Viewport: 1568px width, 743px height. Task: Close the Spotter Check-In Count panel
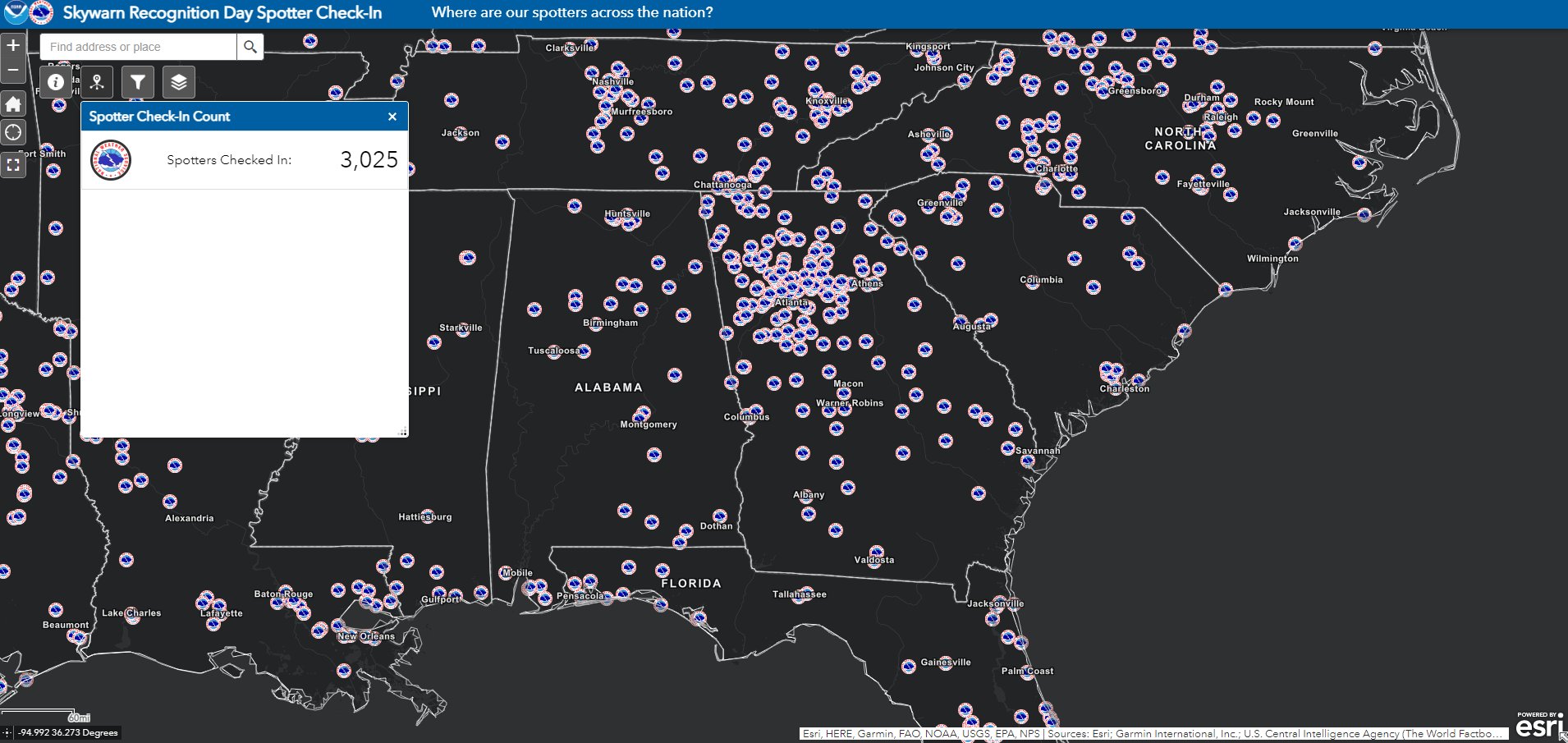pos(392,117)
